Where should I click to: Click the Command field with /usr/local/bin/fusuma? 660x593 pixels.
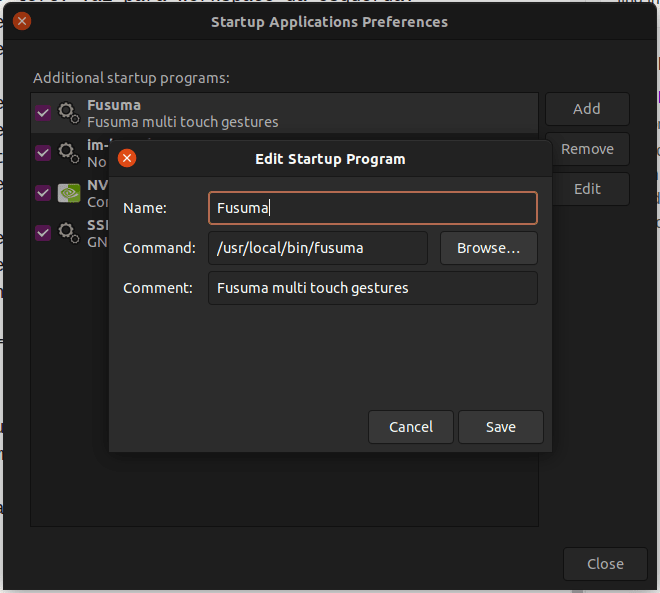click(x=318, y=248)
